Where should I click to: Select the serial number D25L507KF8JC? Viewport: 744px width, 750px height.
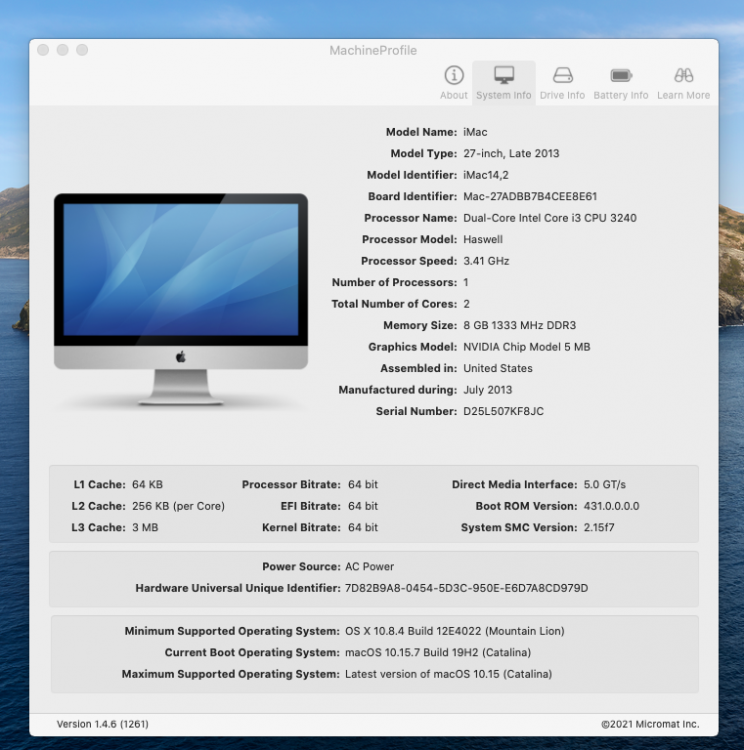[503, 411]
